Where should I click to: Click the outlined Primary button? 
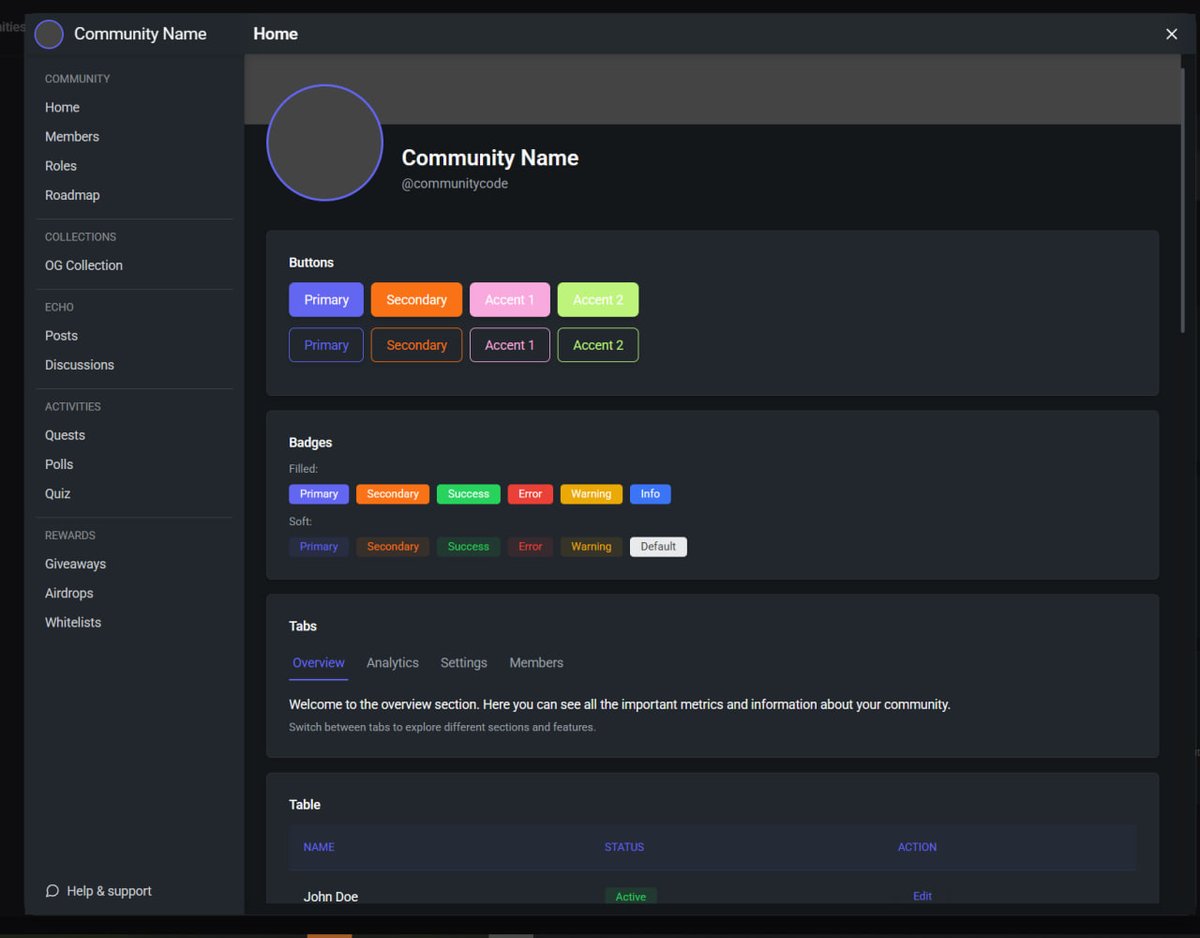[326, 345]
